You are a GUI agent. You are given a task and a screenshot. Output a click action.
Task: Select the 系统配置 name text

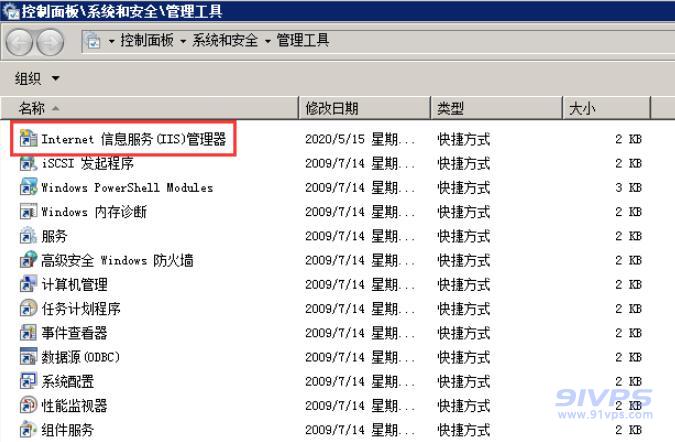[x=68, y=381]
